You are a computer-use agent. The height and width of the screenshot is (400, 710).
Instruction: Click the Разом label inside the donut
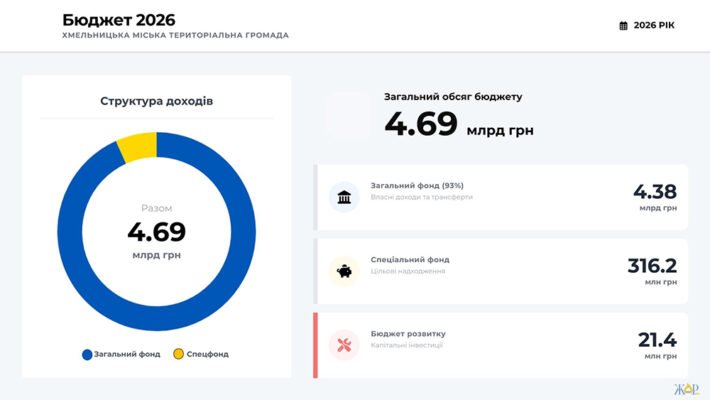tap(157, 208)
